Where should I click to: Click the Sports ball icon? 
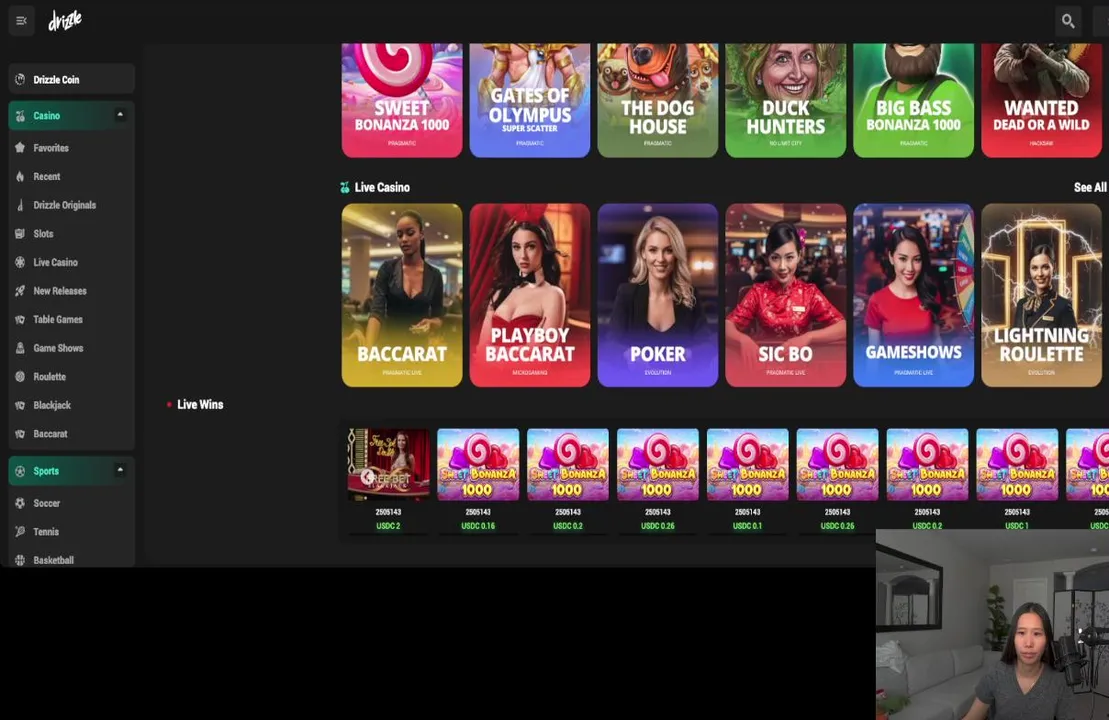pos(20,471)
